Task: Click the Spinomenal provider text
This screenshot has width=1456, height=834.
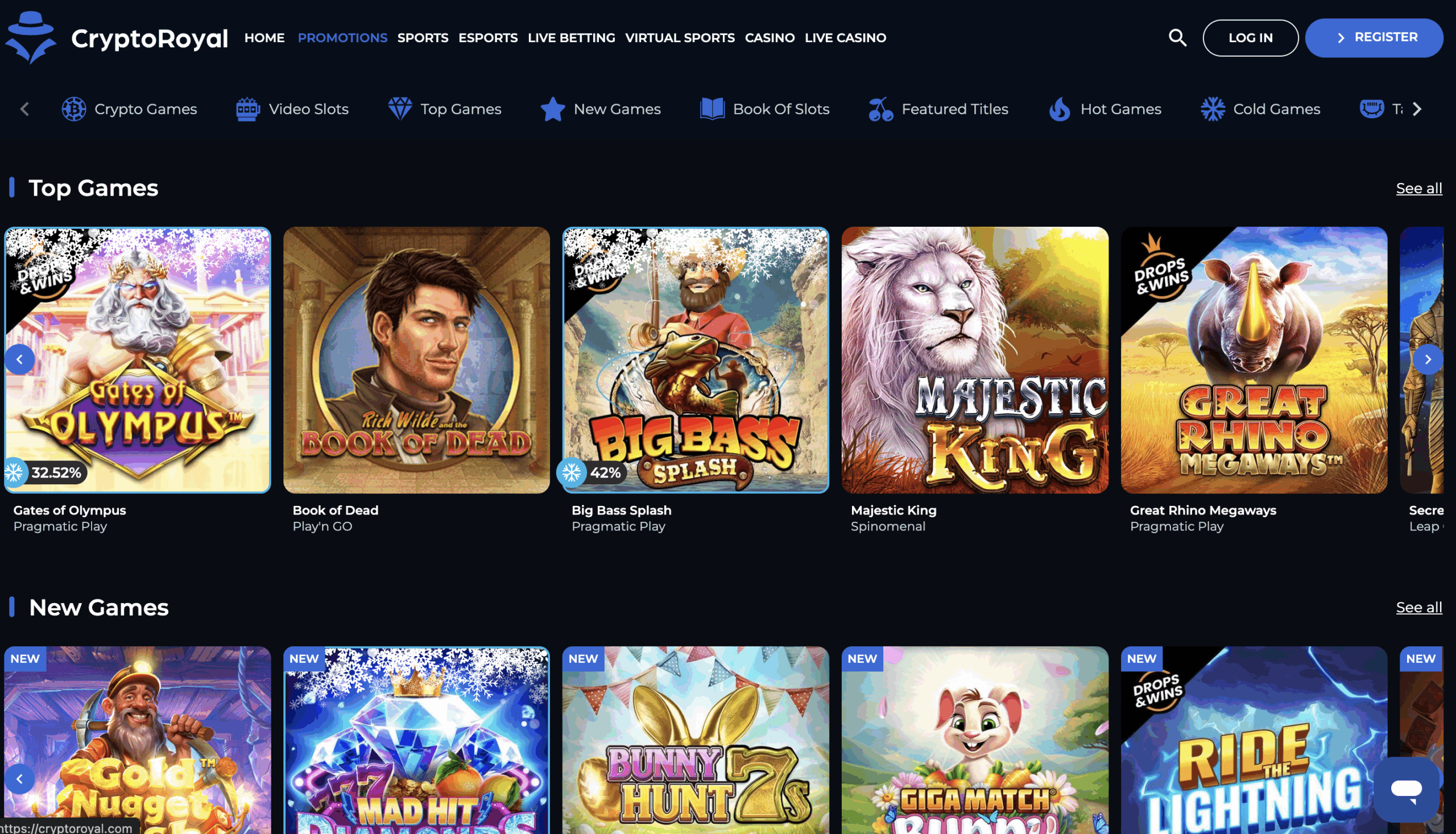Action: (888, 526)
